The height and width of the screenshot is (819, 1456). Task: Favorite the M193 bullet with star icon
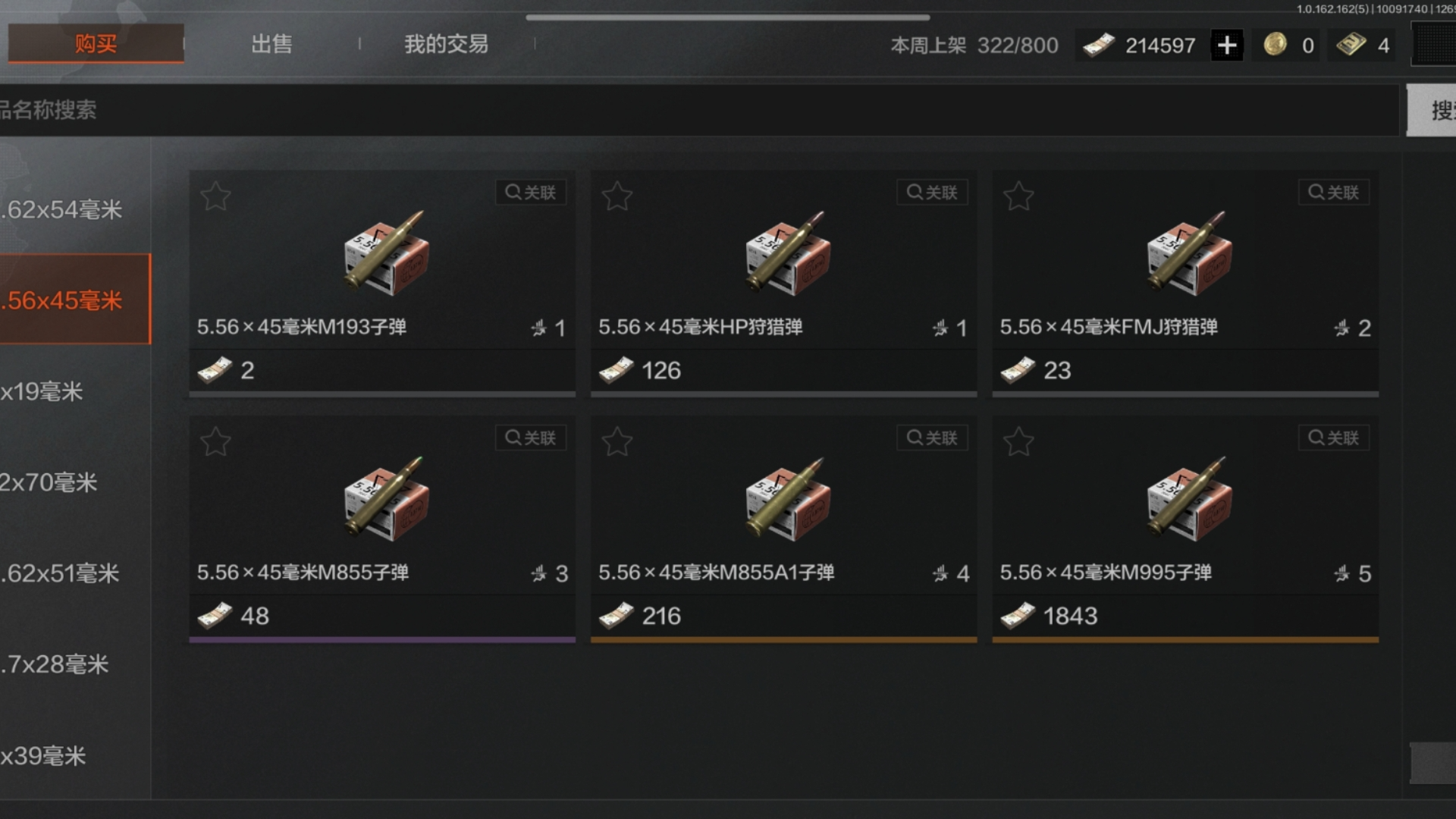point(215,196)
